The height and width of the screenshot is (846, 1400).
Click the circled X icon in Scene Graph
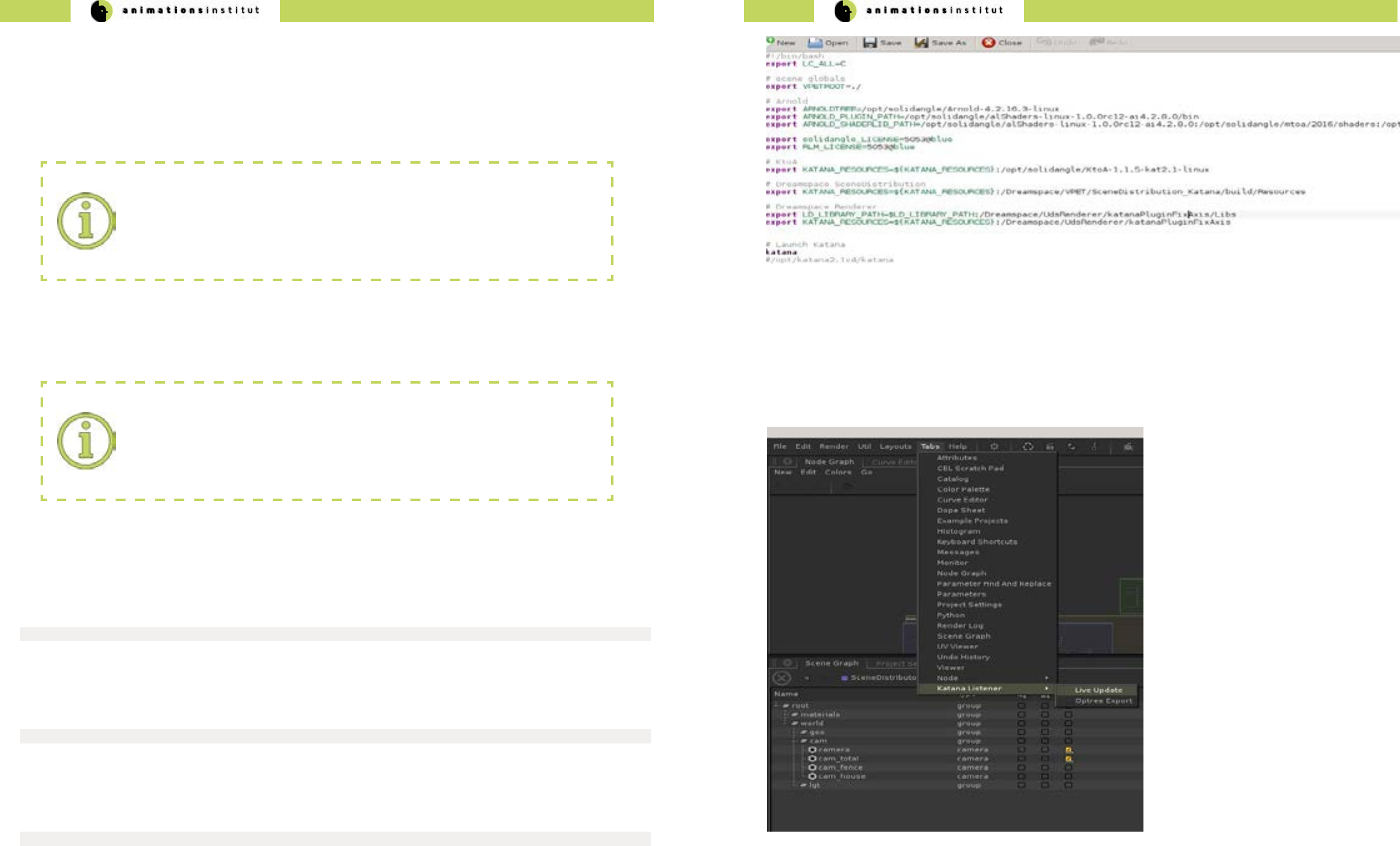click(x=782, y=678)
